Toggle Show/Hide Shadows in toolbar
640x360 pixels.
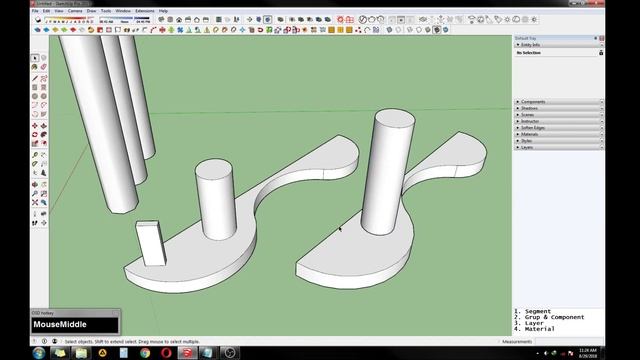coord(38,20)
